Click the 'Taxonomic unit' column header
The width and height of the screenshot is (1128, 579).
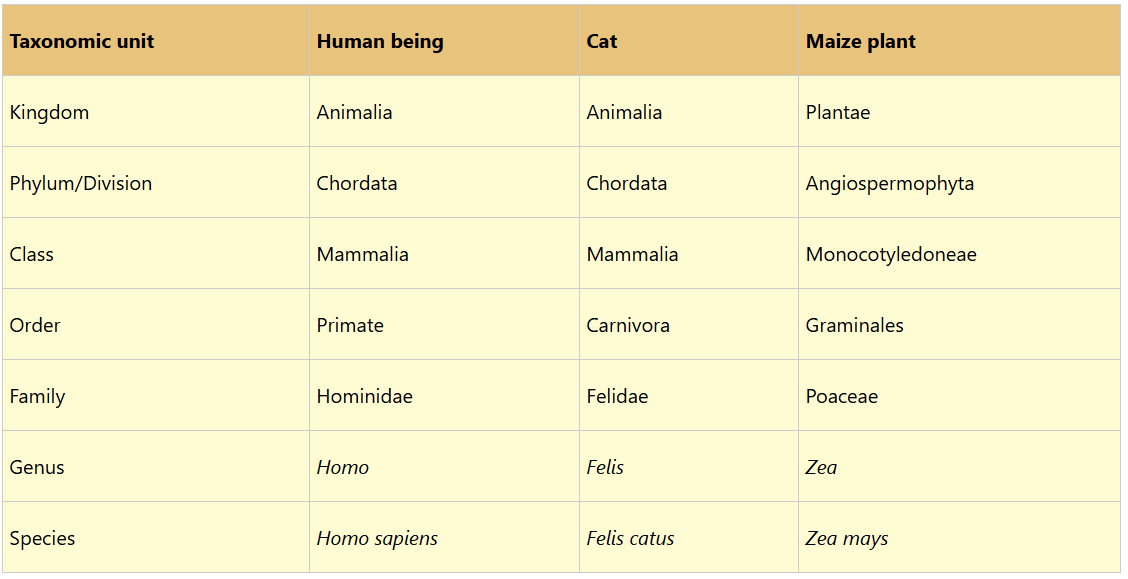click(x=82, y=42)
